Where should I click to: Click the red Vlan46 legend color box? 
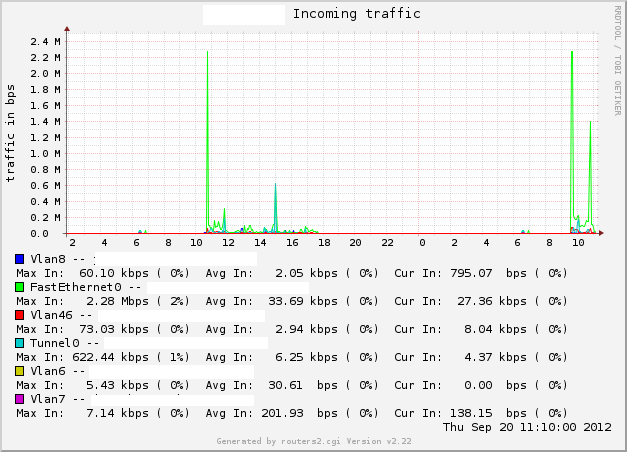tap(20, 315)
